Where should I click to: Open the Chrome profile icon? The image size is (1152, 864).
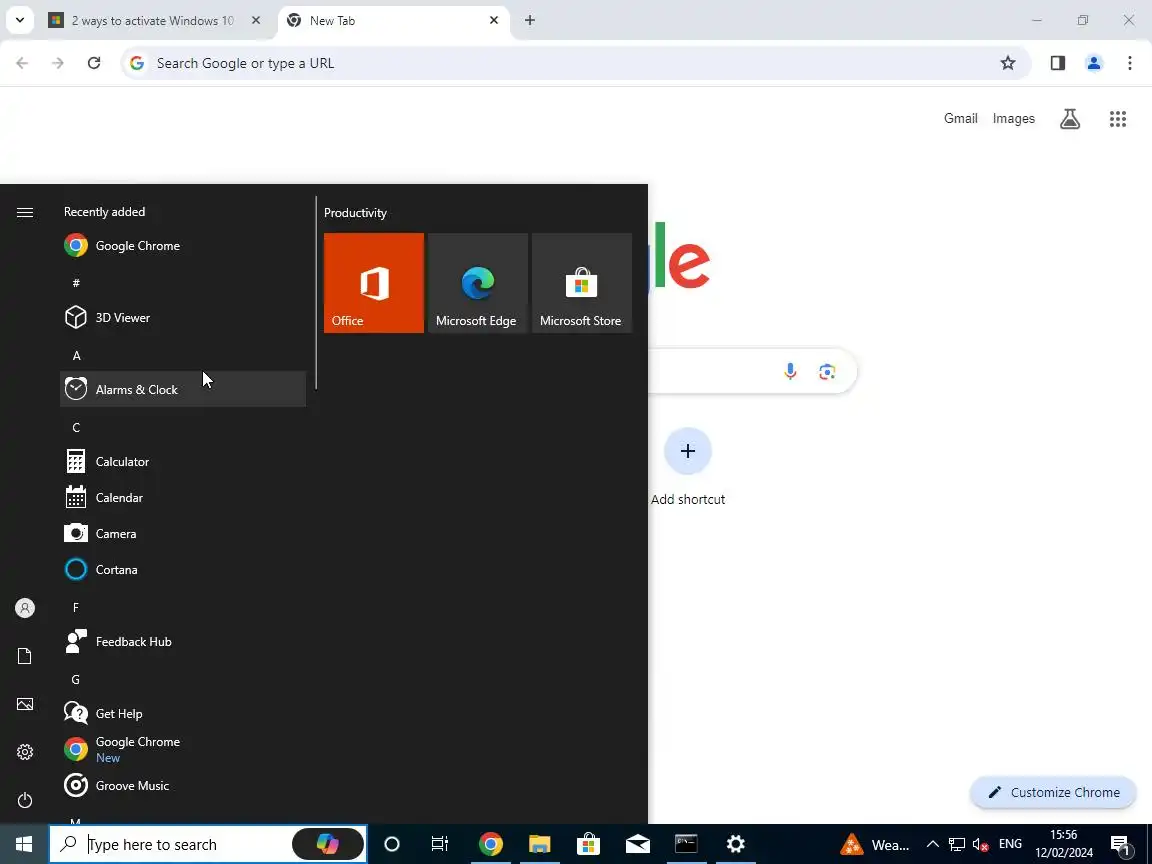pyautogui.click(x=1094, y=63)
